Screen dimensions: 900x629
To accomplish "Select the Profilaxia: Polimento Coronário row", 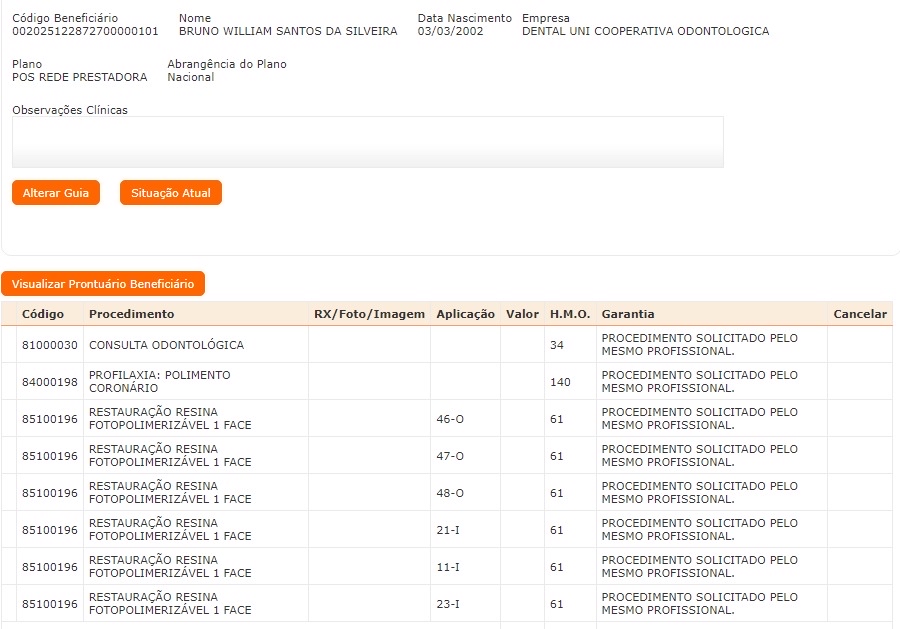I will click(x=159, y=381).
